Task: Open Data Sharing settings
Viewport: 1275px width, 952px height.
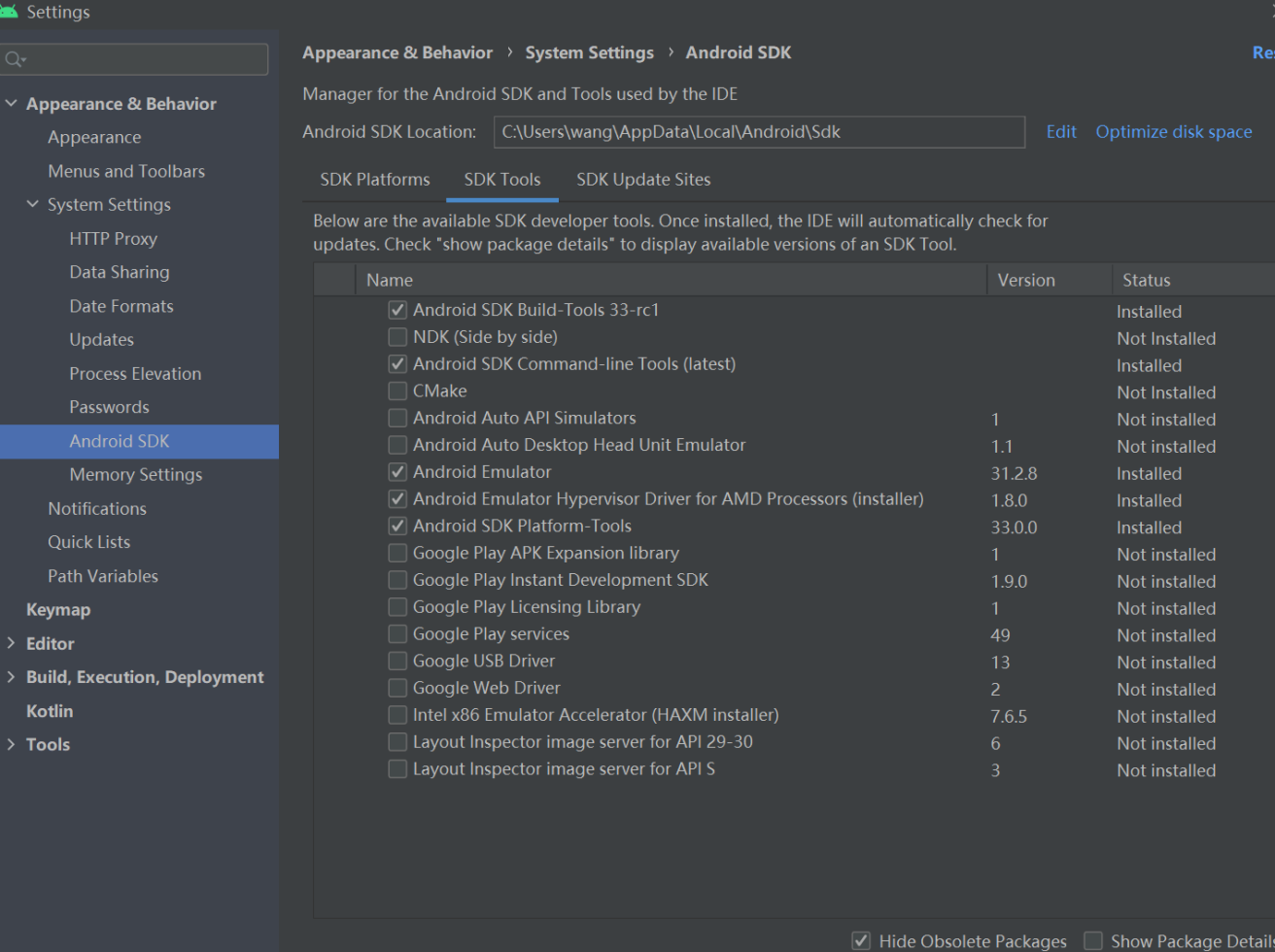Action: [120, 273]
